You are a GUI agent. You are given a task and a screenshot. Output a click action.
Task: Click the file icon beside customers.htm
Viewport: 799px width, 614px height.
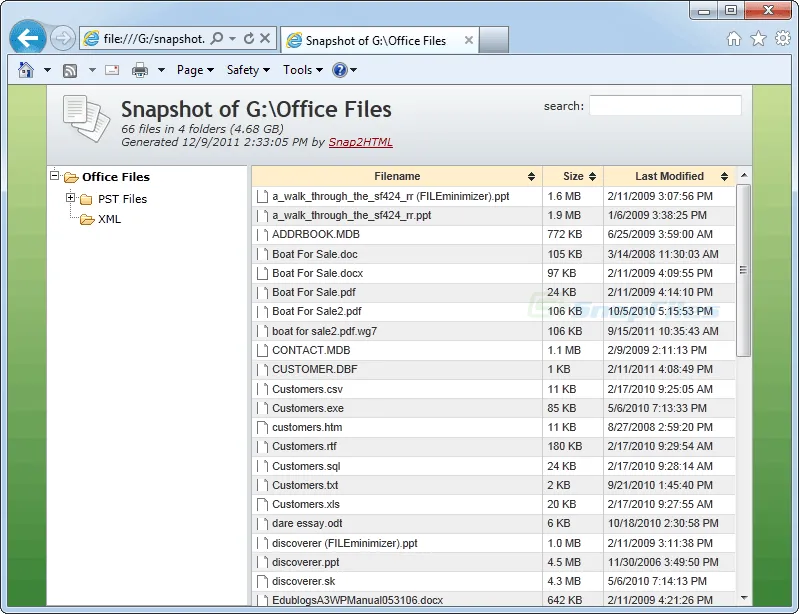(x=262, y=428)
